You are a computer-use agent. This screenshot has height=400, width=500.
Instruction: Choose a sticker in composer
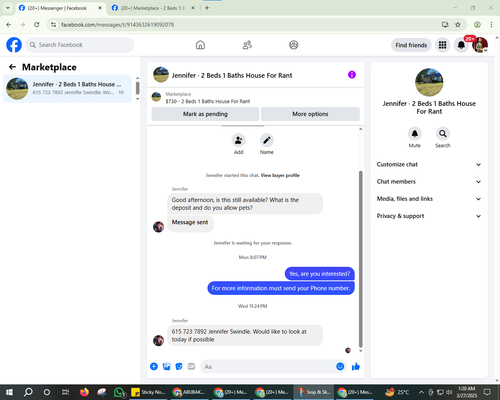pos(179,367)
